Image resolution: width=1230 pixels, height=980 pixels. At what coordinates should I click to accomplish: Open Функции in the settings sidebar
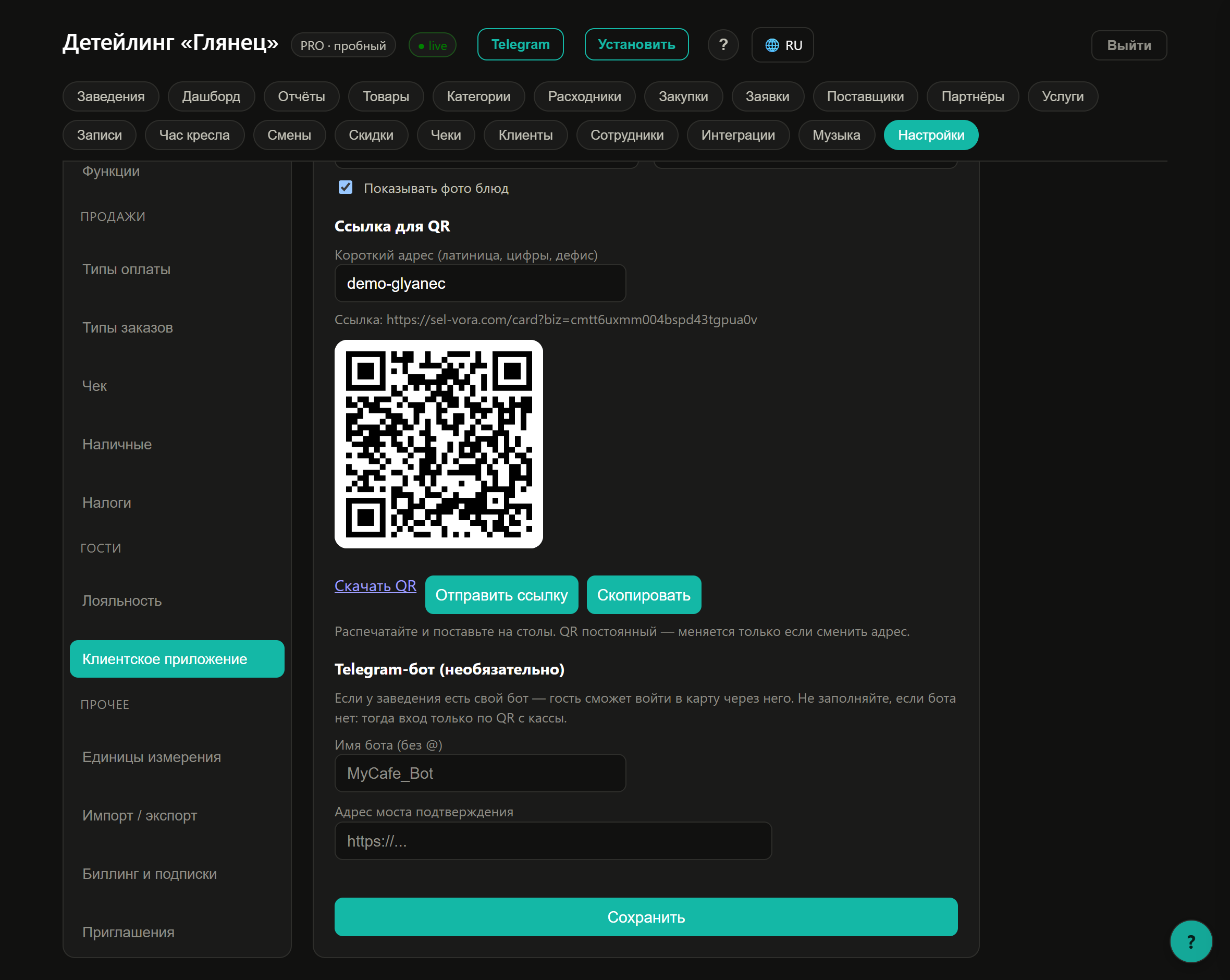(177, 171)
